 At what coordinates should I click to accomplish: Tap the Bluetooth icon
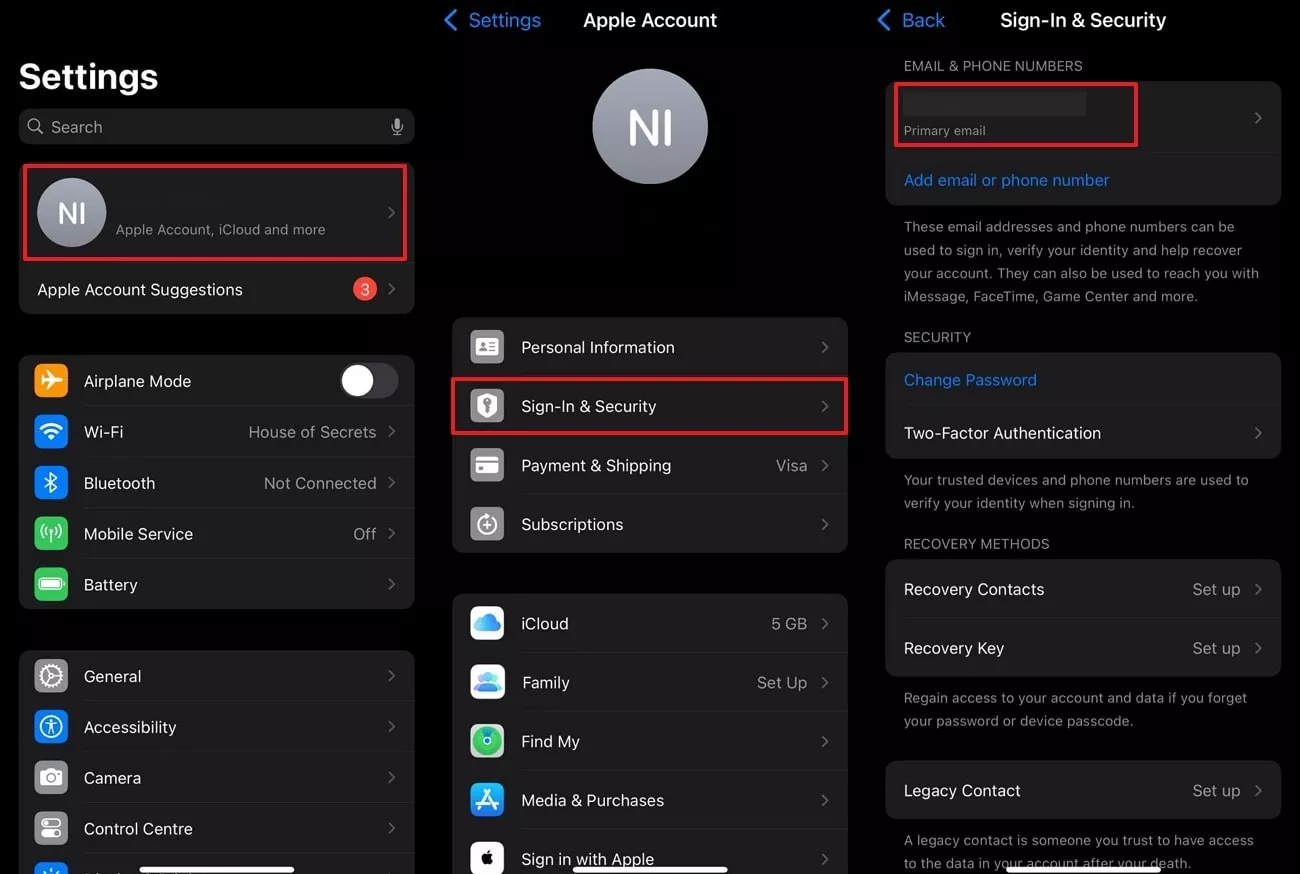tap(51, 483)
